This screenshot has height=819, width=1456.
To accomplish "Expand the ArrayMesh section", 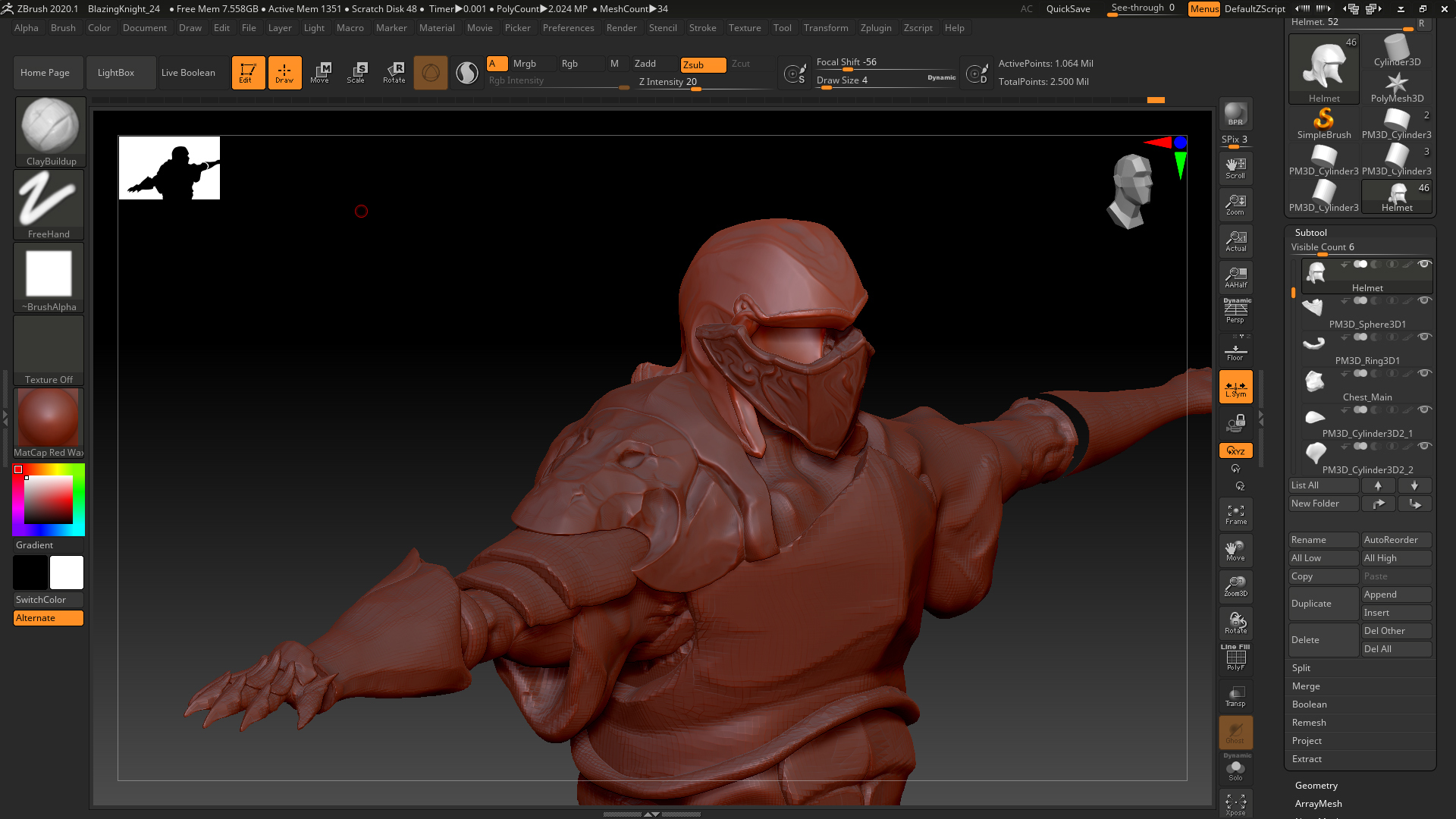I will pyautogui.click(x=1318, y=804).
